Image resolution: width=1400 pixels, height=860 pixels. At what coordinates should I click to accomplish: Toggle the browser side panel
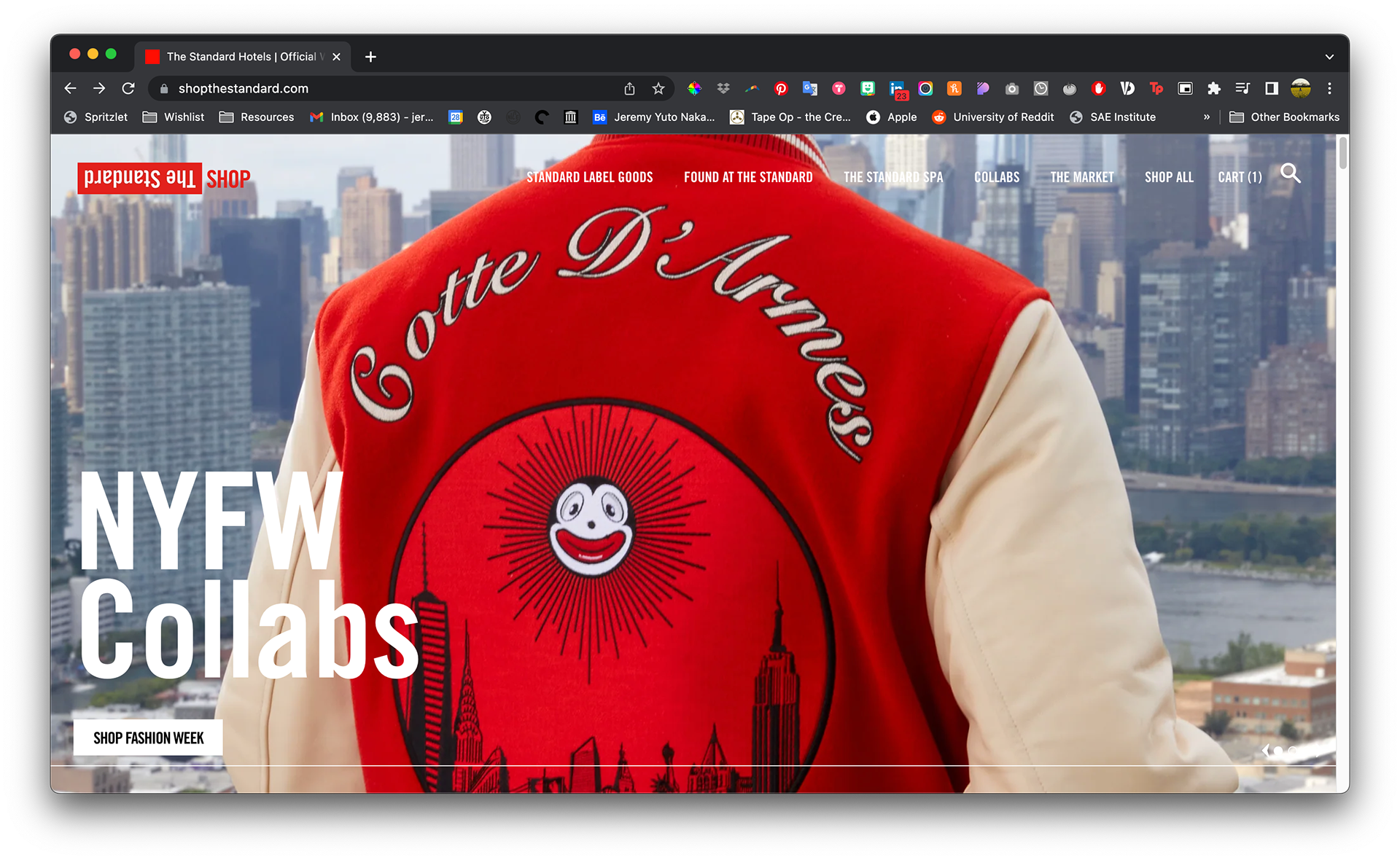tap(1272, 89)
